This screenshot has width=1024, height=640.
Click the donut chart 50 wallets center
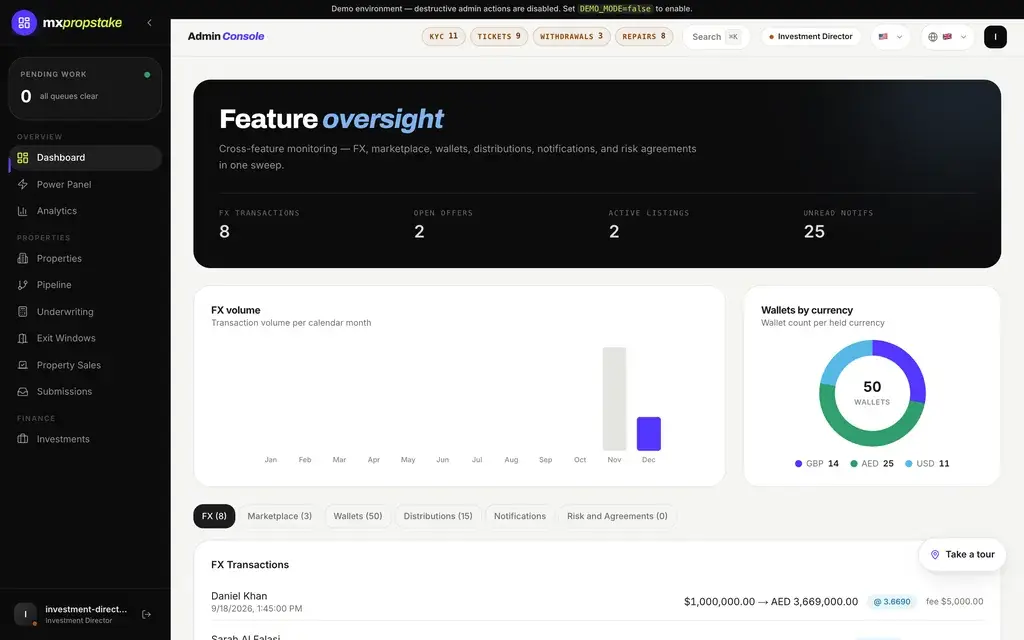tap(872, 393)
